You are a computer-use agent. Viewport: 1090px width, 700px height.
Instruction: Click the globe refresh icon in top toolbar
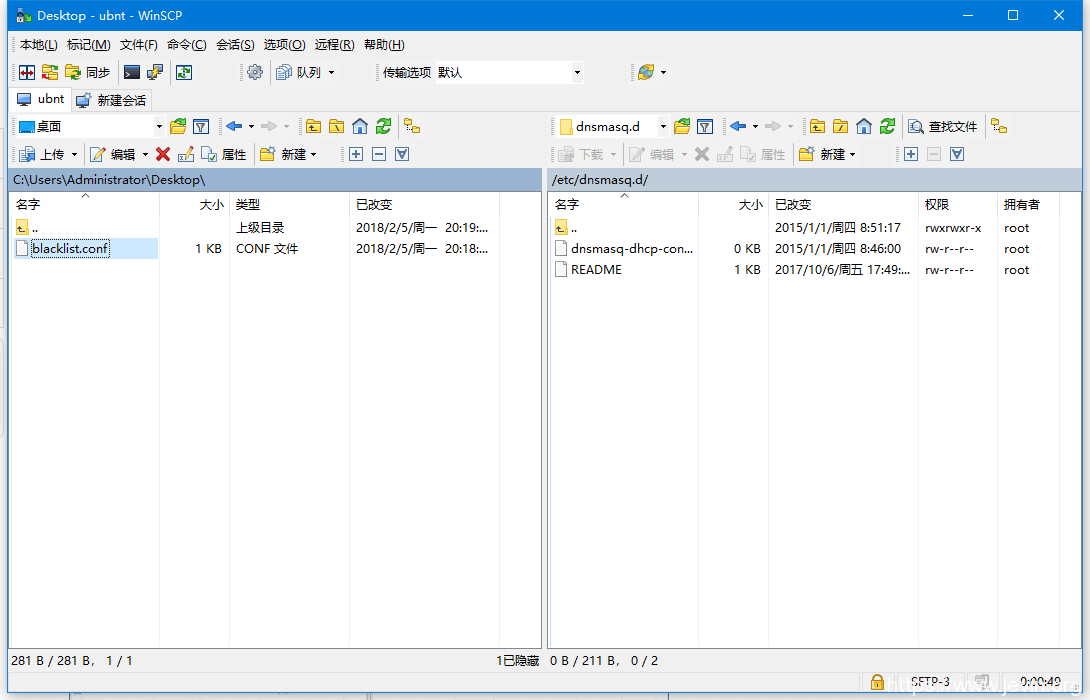click(646, 72)
